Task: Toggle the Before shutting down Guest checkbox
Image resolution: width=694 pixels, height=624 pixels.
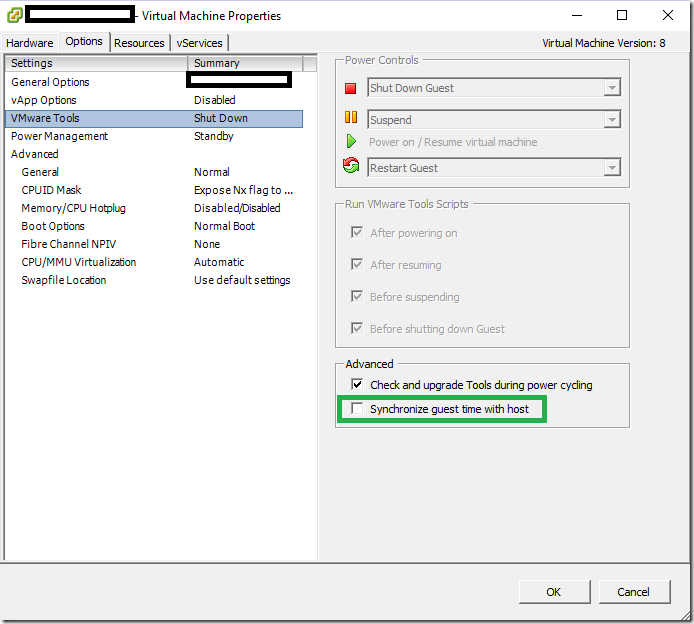Action: 357,328
